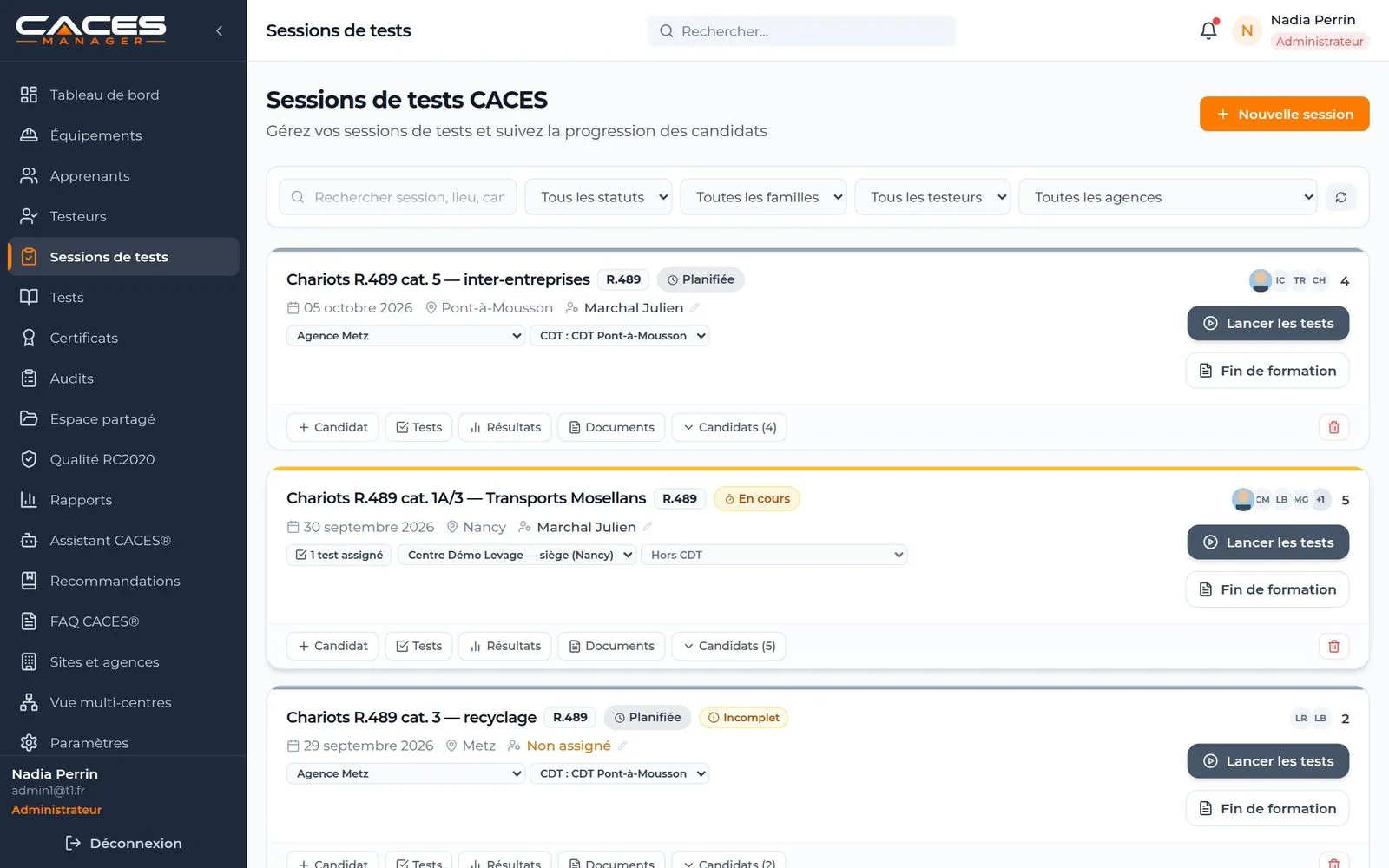Open the Tous les testeurs filter
1389x868 pixels.
[x=932, y=197]
